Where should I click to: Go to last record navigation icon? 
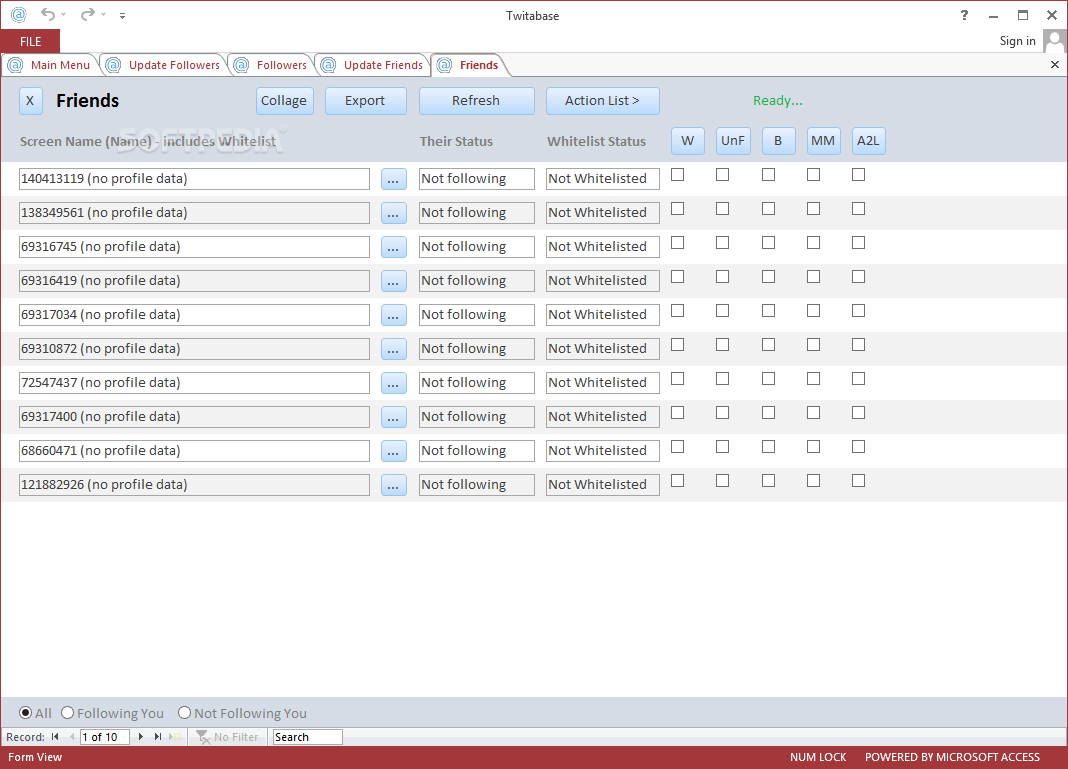pyautogui.click(x=158, y=737)
